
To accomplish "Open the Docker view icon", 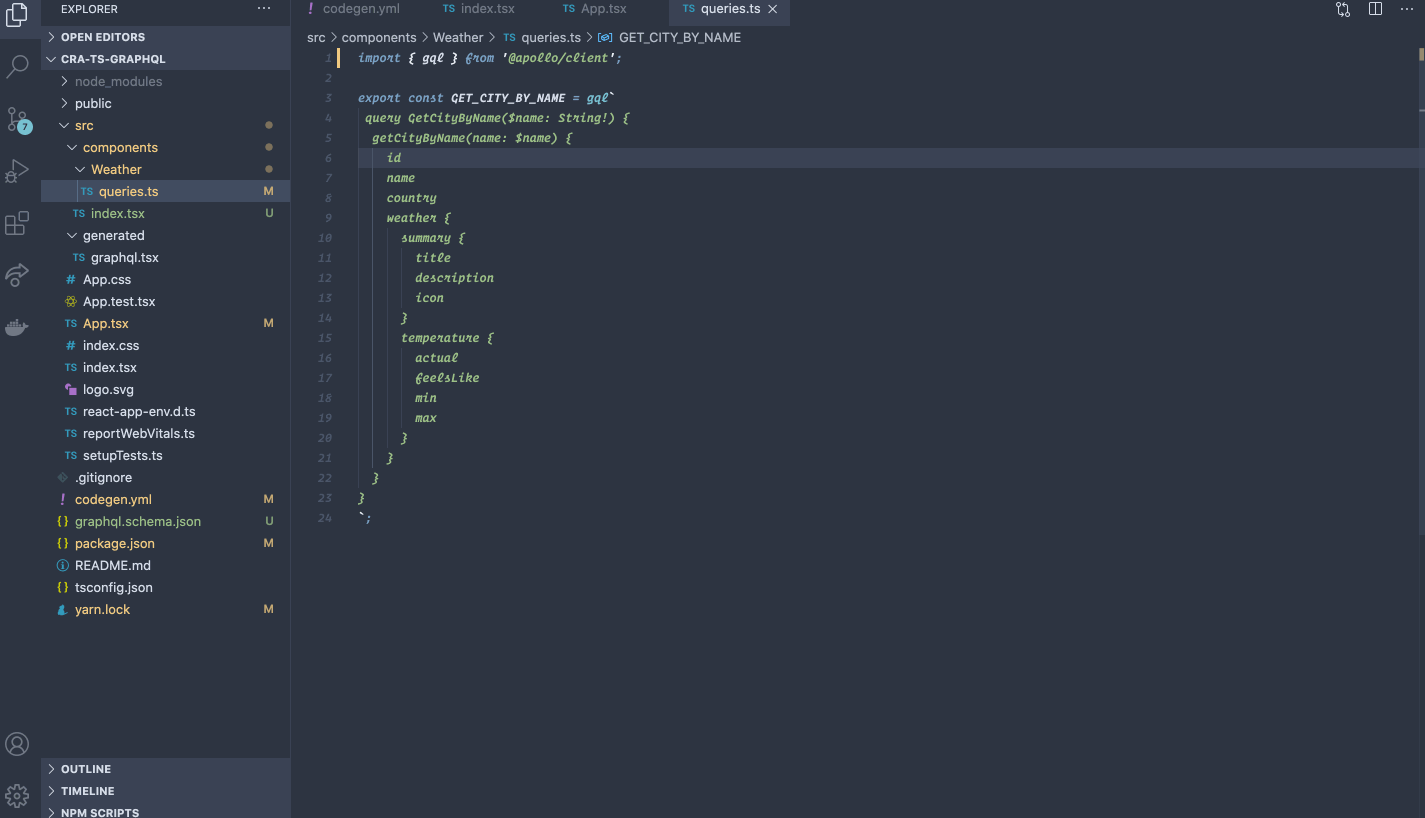I will 17,327.
